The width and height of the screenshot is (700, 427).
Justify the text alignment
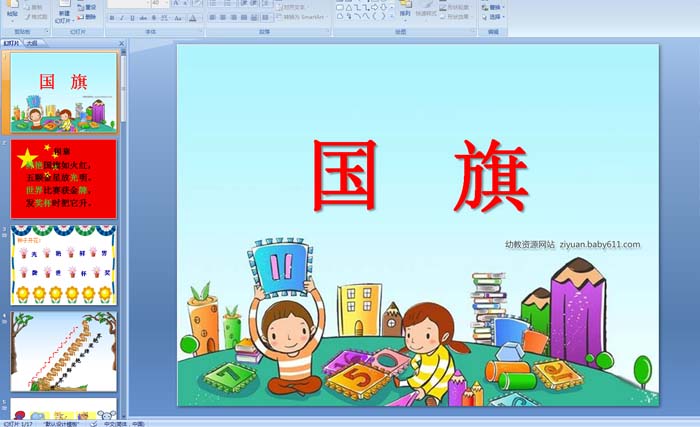[x=244, y=17]
